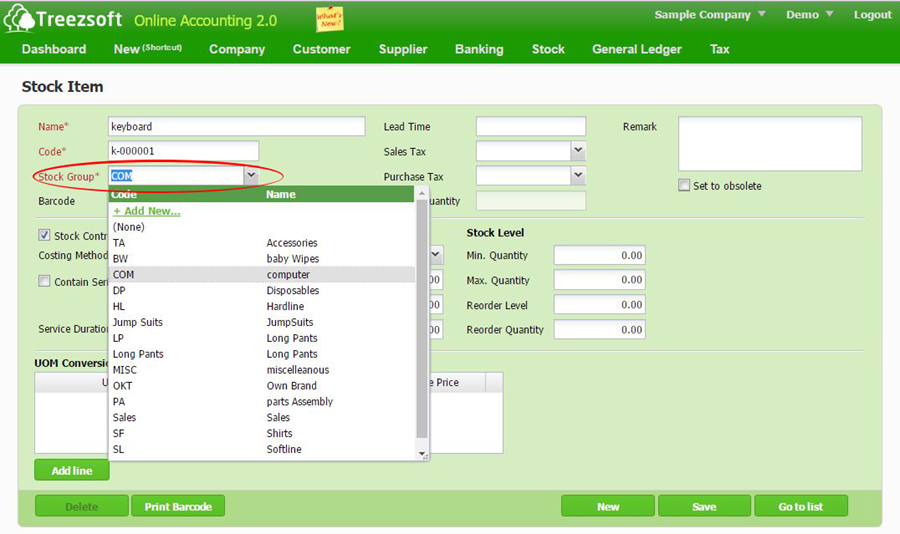Toggle the Set to obsolete checkbox
The height and width of the screenshot is (534, 900).
click(684, 186)
